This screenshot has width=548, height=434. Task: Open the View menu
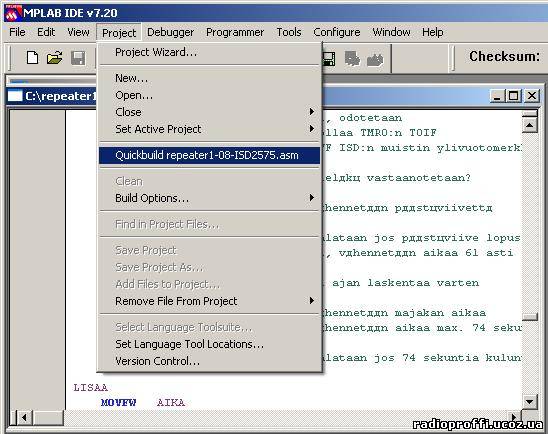pos(78,32)
